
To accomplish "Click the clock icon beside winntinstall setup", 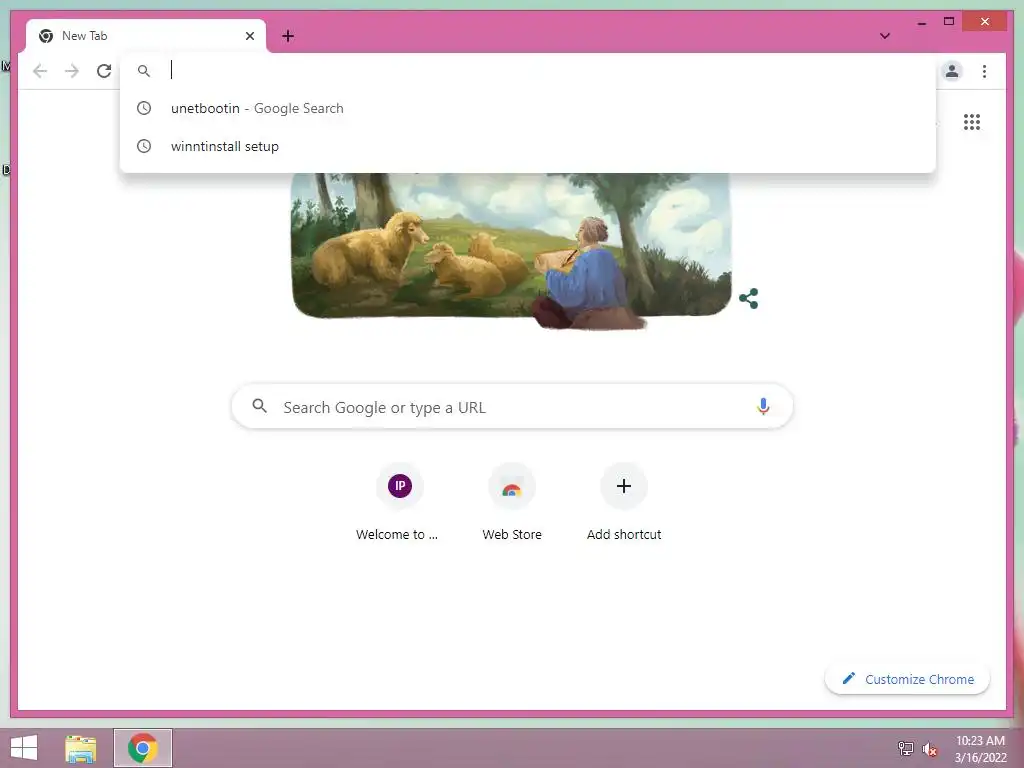I will click(144, 146).
